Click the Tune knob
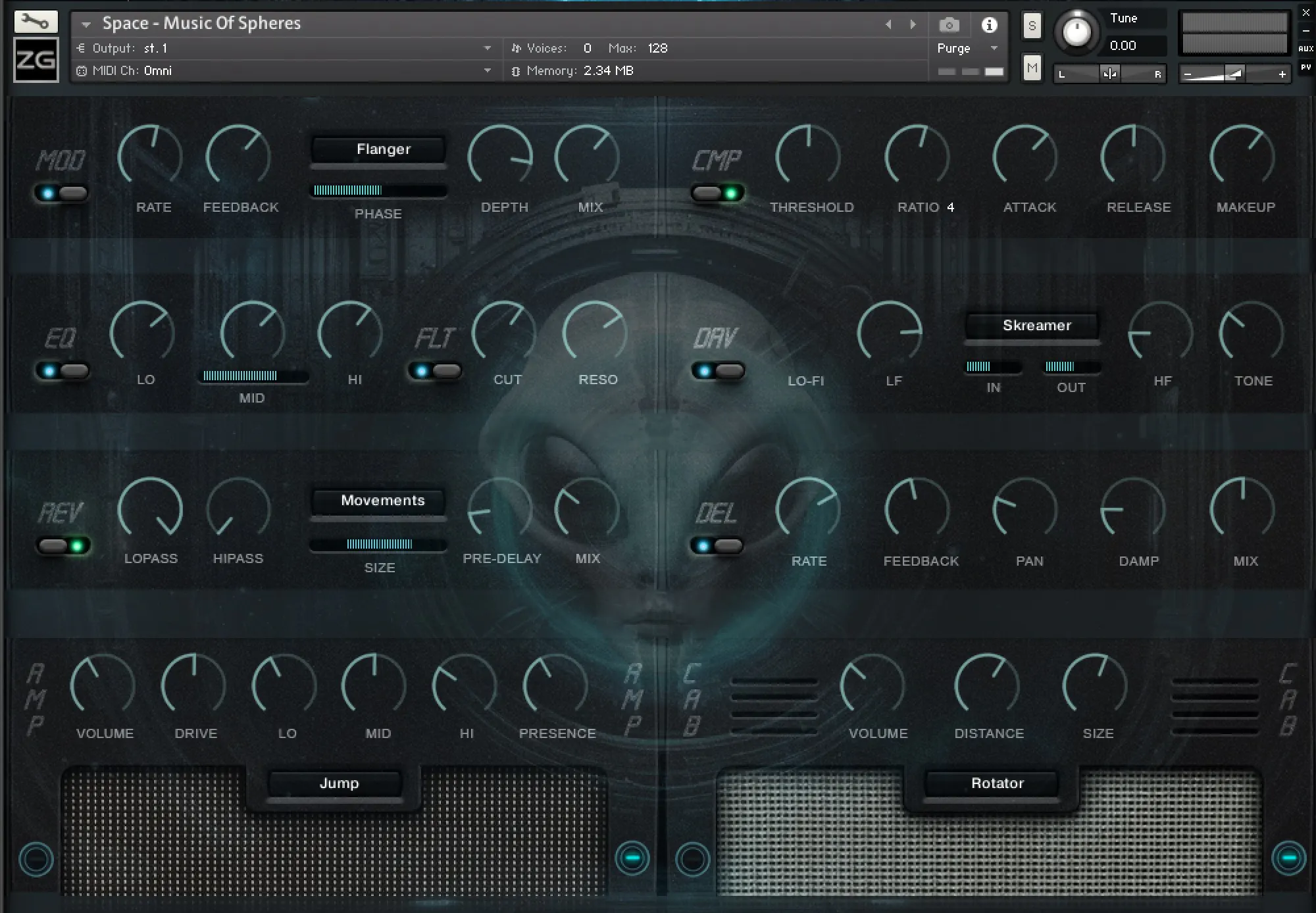1316x913 pixels. click(x=1077, y=32)
